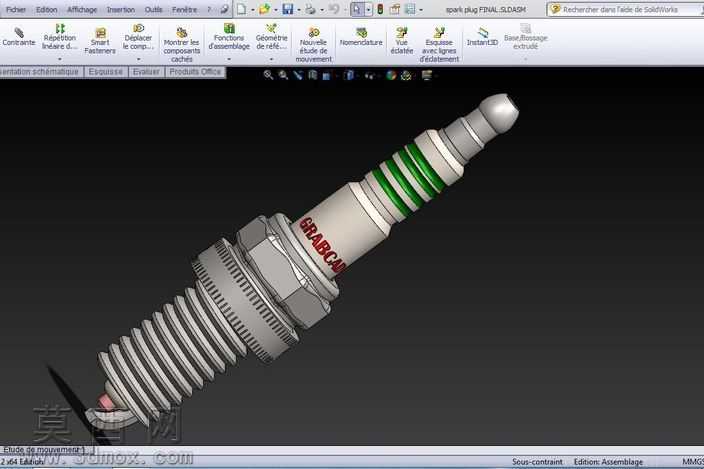Choose the Déplacer le composant tool

tap(138, 37)
